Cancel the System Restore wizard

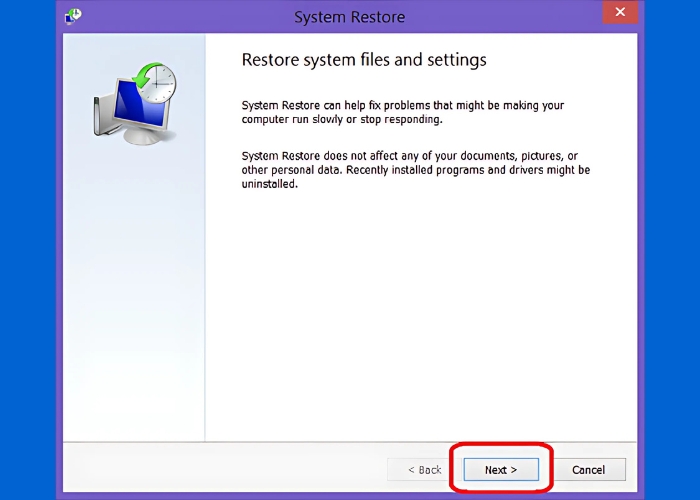[x=588, y=469]
